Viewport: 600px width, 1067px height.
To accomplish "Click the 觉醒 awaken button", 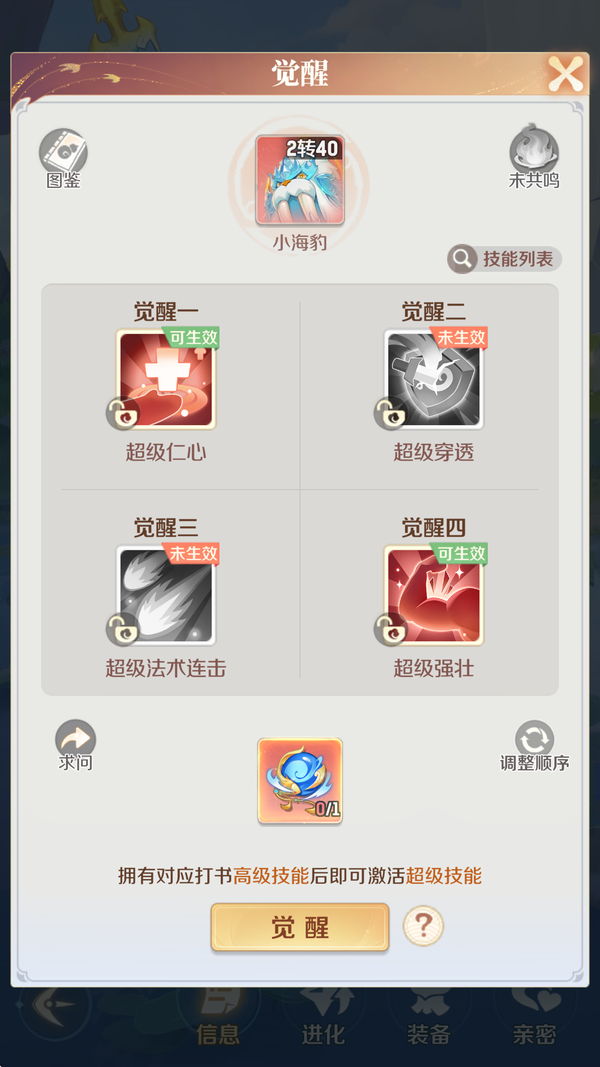I will click(300, 927).
